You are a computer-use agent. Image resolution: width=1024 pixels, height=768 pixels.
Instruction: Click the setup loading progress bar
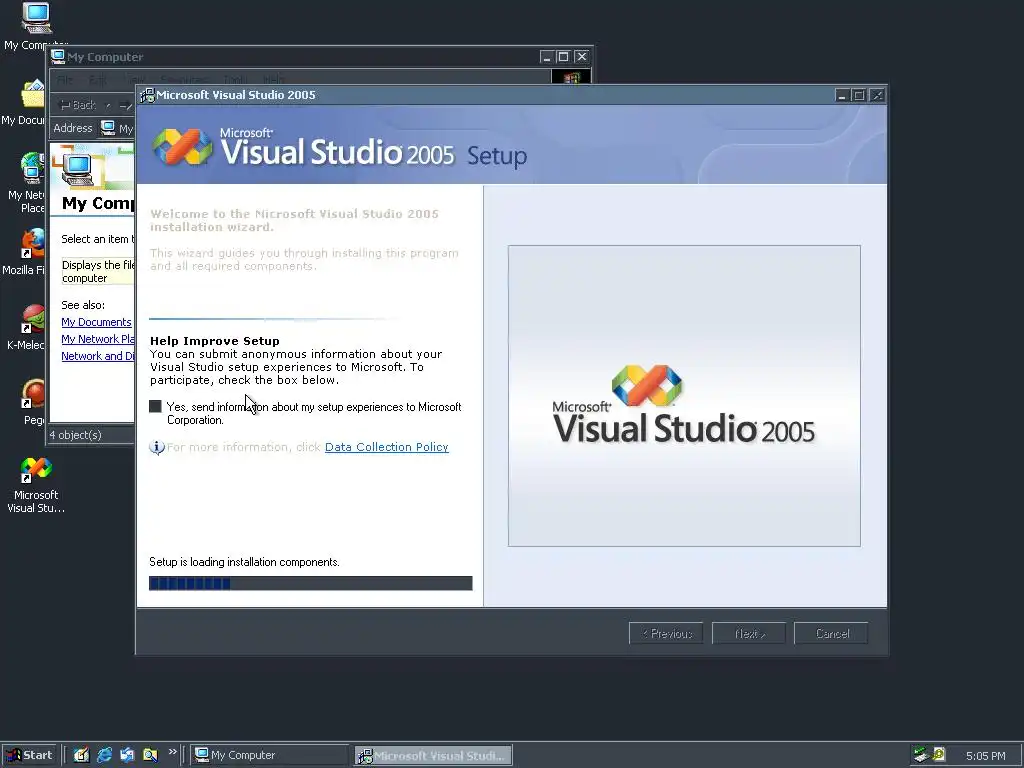[x=310, y=583]
